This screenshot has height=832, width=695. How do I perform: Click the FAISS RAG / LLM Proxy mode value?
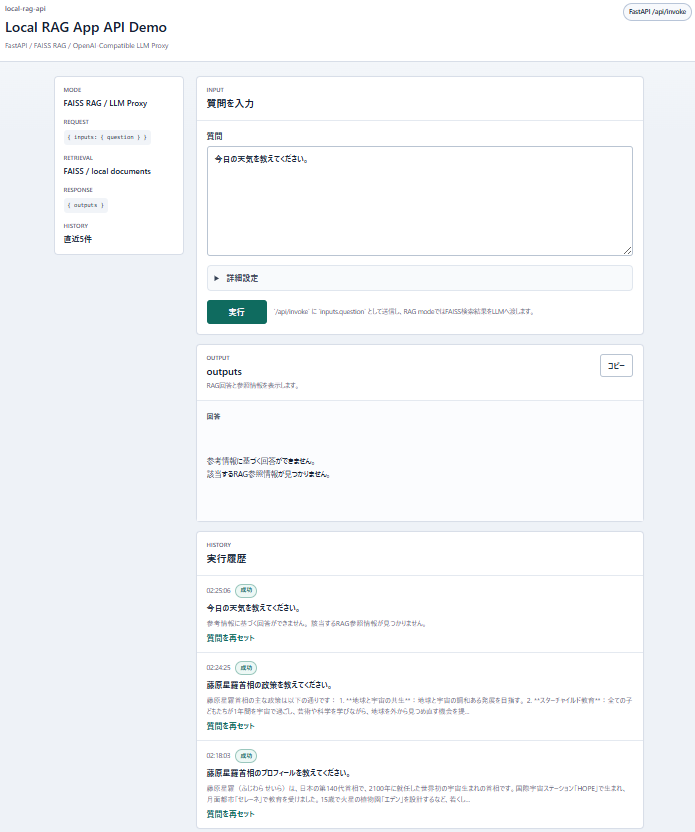[106, 103]
